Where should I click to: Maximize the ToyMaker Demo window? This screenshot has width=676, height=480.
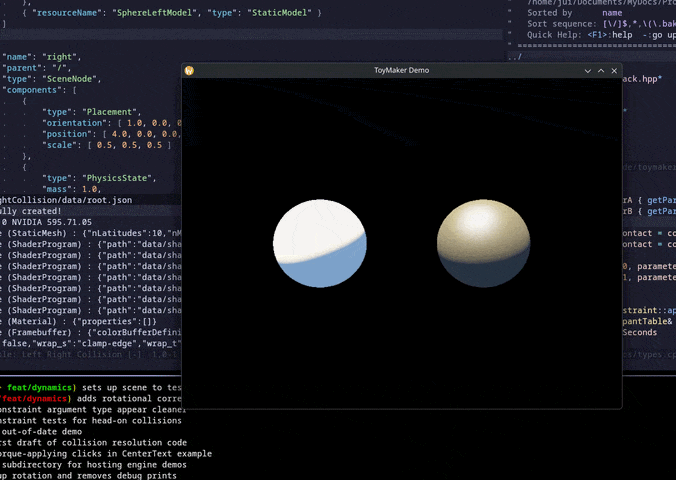pyautogui.click(x=601, y=71)
